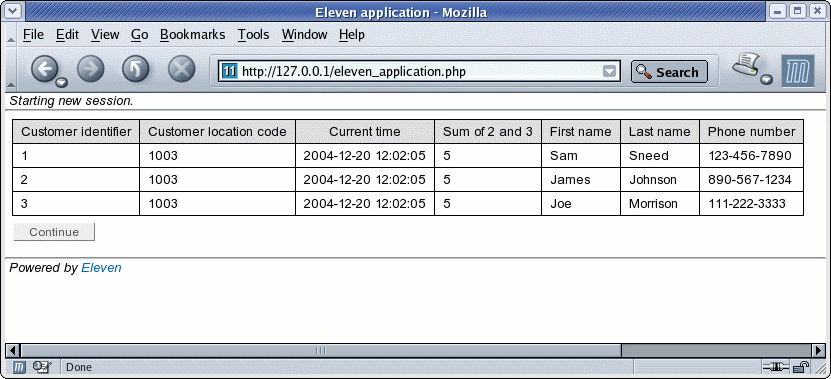
Task: Click the online/offline connection status icon
Action: [x=776, y=367]
